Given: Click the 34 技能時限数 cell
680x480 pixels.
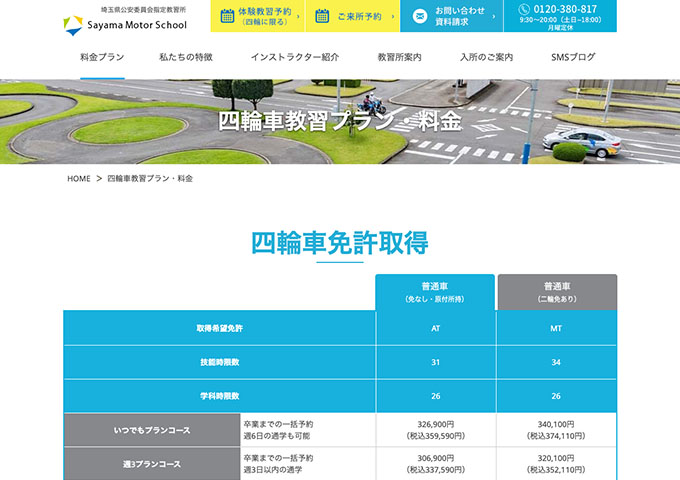Looking at the screenshot, I should pyautogui.click(x=556, y=362).
